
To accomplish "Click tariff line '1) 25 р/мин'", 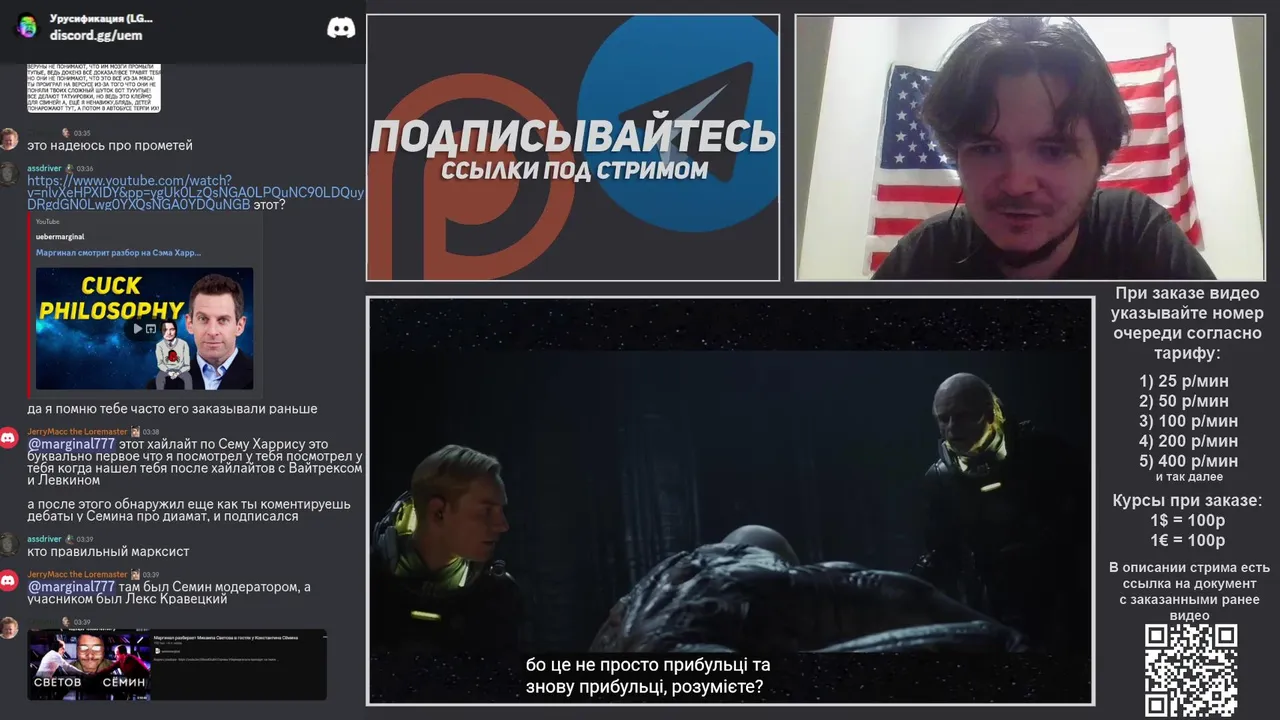I will [1184, 381].
